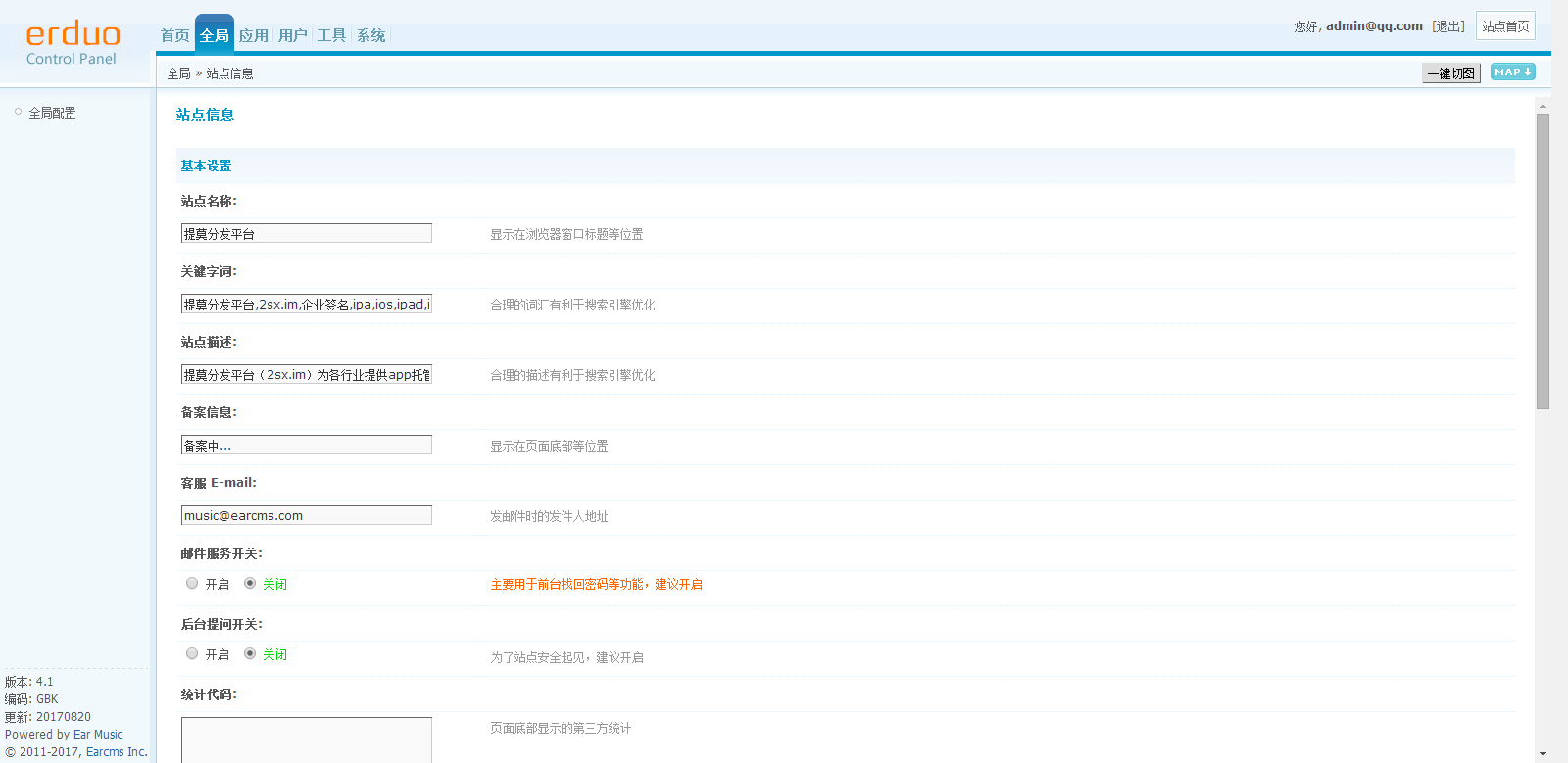Click the scrollbar up arrow

(x=1543, y=105)
